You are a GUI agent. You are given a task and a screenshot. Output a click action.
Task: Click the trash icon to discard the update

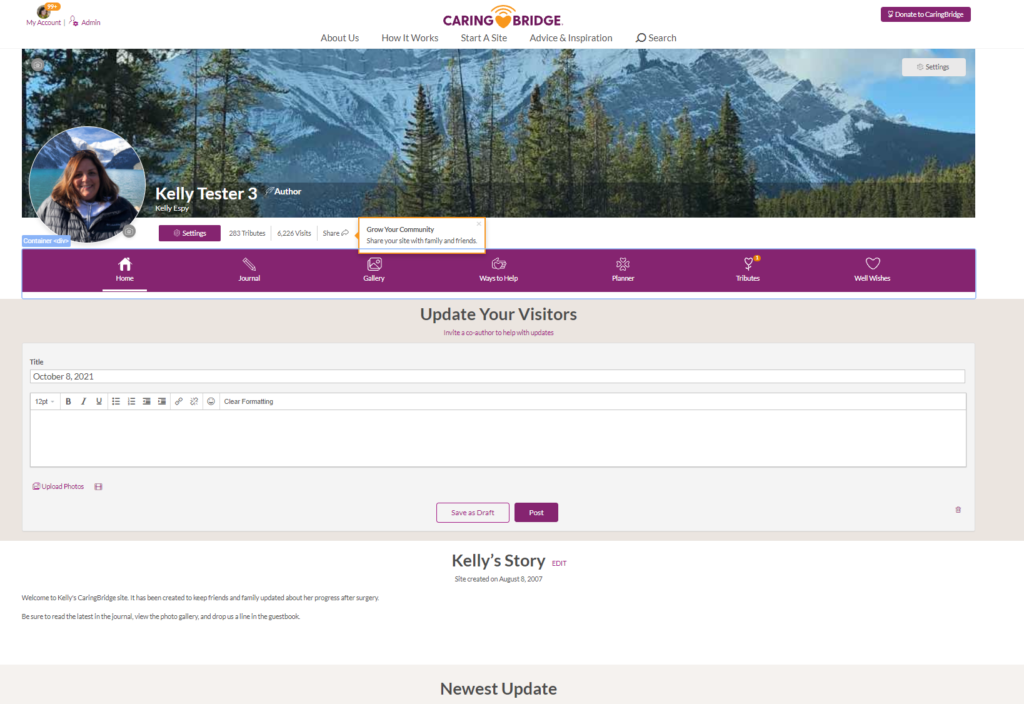[958, 510]
